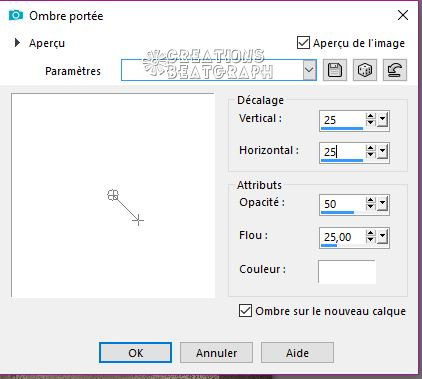
Task: Click the shadow offset crosshair handle
Action: 138,220
